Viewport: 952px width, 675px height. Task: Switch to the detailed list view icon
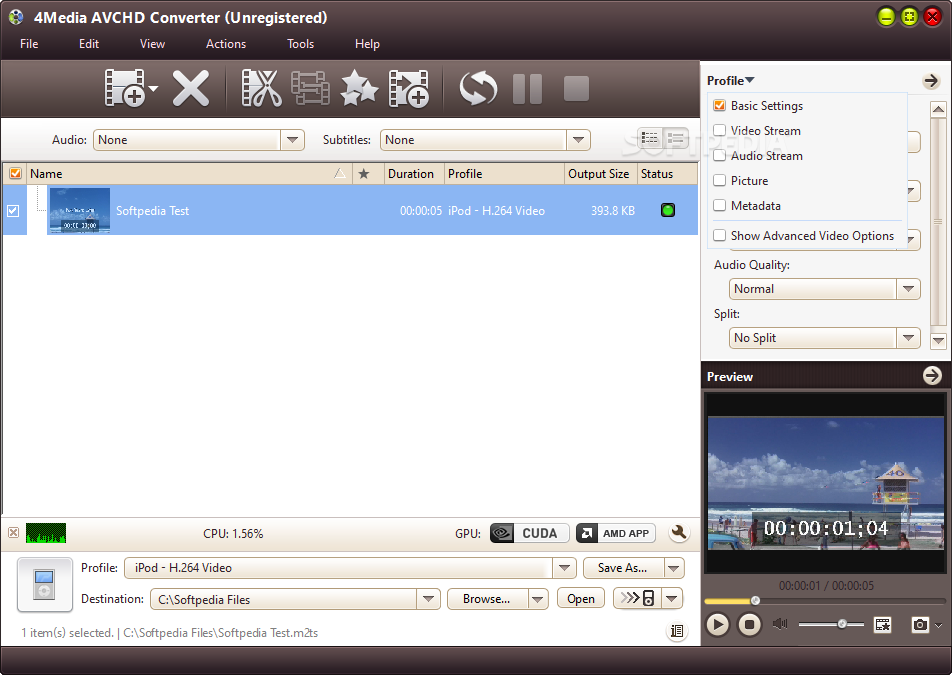tap(650, 138)
